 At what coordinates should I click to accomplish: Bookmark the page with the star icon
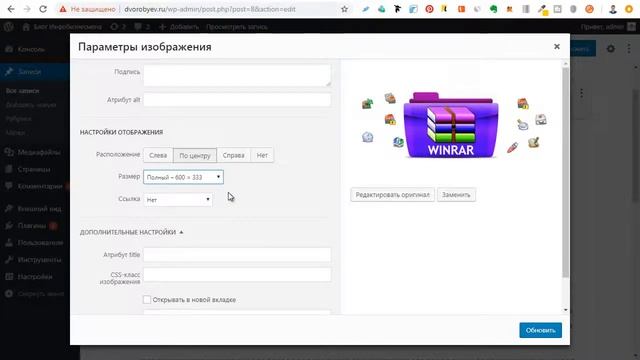pyautogui.click(x=344, y=9)
